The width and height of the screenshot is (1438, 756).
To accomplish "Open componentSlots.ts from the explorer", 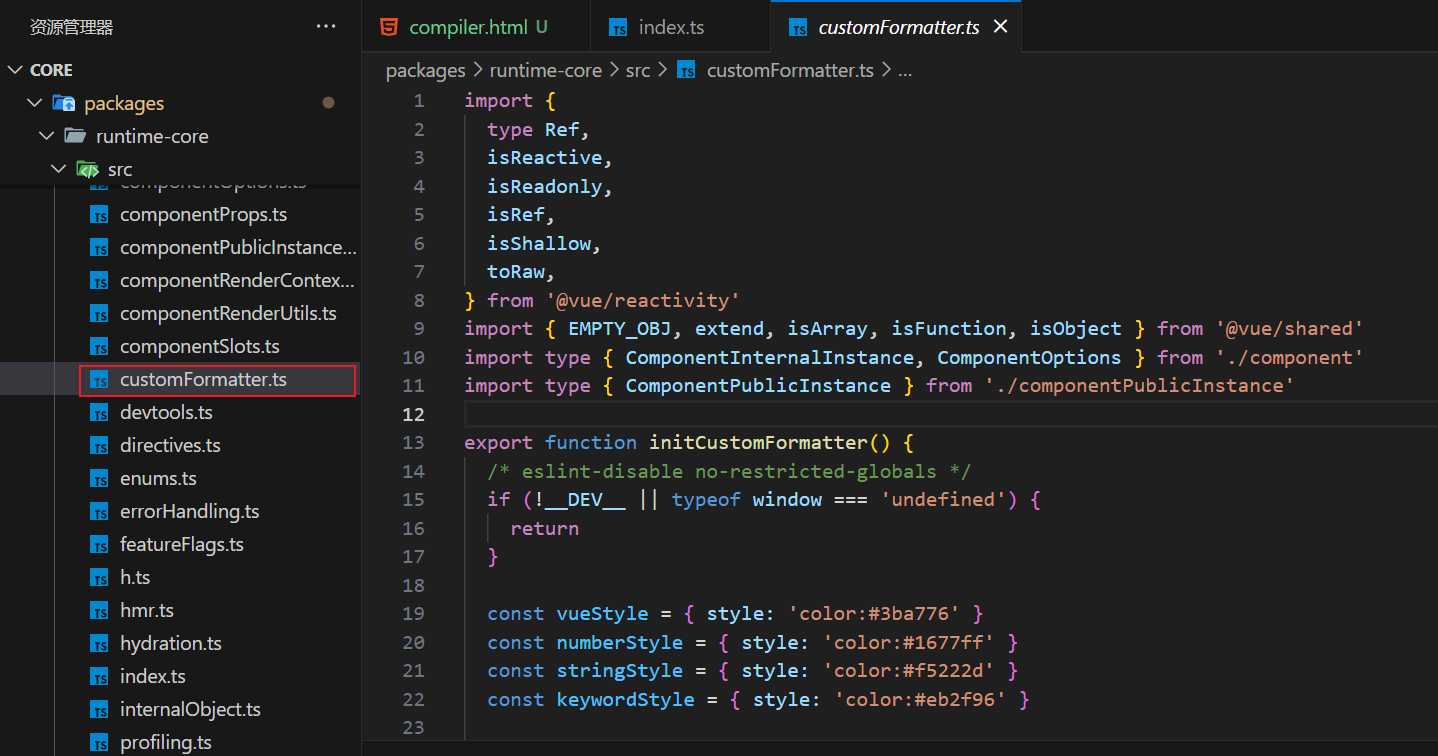I will click(x=199, y=347).
